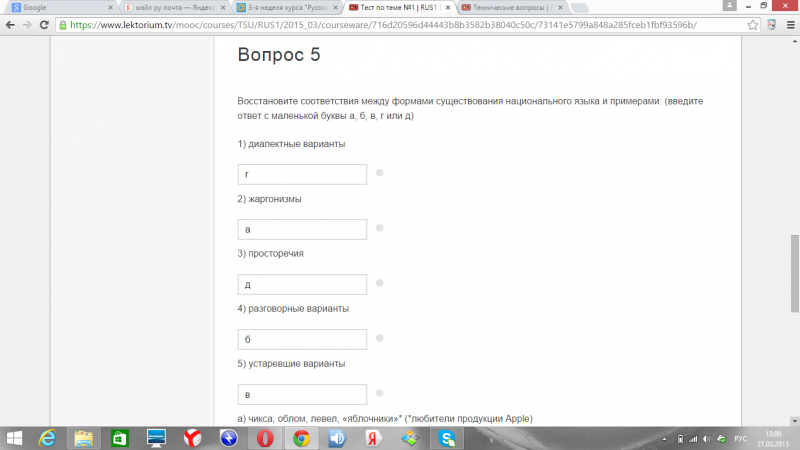Image resolution: width=800 pixels, height=450 pixels.
Task: Click the volume tray icon
Action: (707, 439)
